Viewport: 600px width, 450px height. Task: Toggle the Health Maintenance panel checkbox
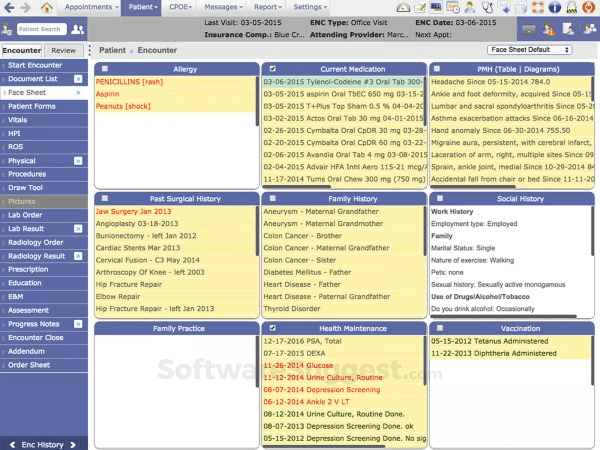[x=272, y=328]
